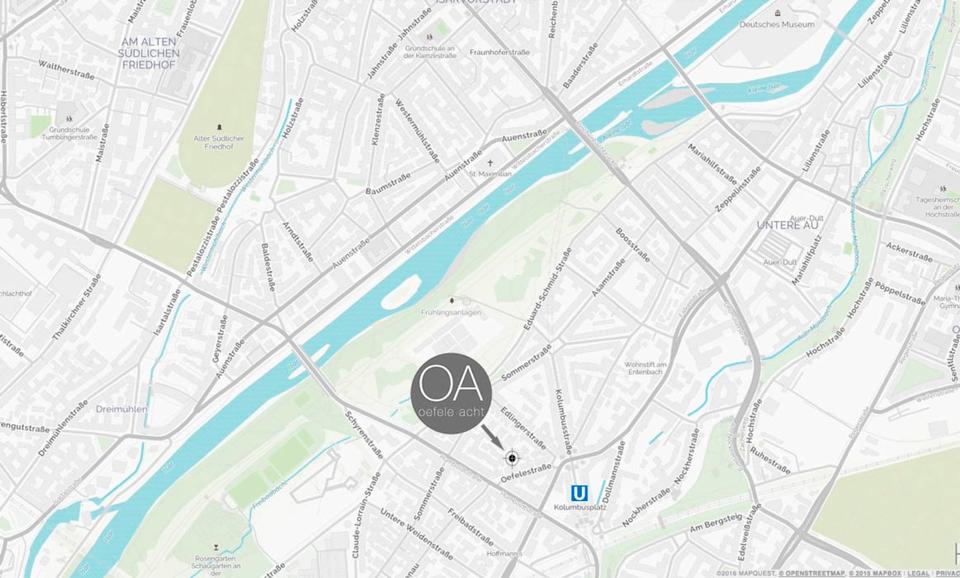Click the Kolumbusplatz U-Bahn station icon
The width and height of the screenshot is (960, 578).
click(x=579, y=494)
